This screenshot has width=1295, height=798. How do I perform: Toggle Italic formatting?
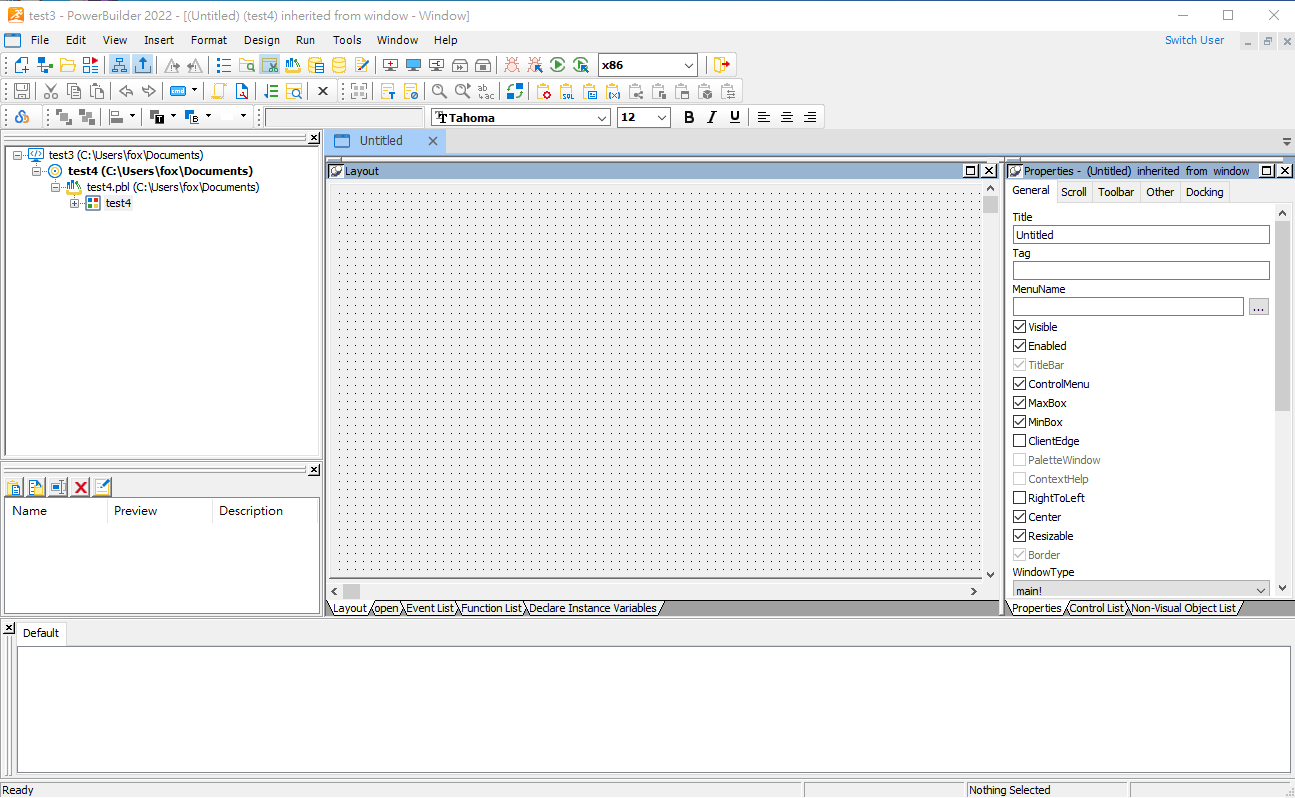click(x=712, y=117)
